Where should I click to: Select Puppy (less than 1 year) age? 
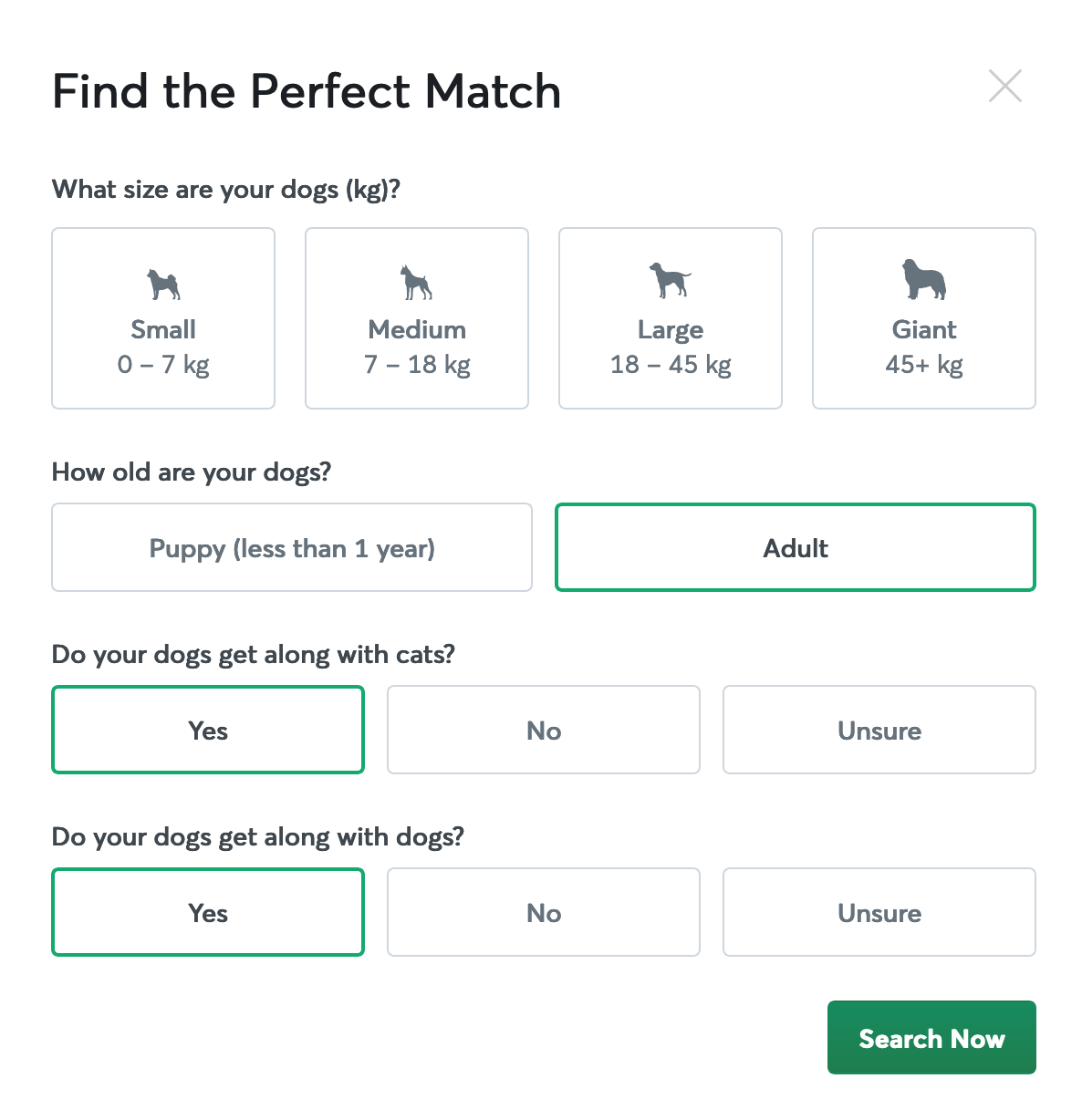[x=292, y=548]
